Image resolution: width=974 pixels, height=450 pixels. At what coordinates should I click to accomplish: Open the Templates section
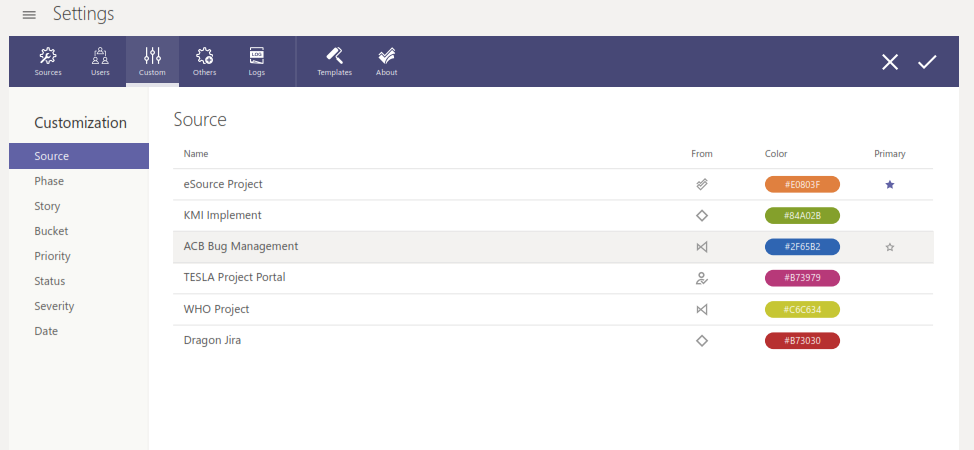334,61
